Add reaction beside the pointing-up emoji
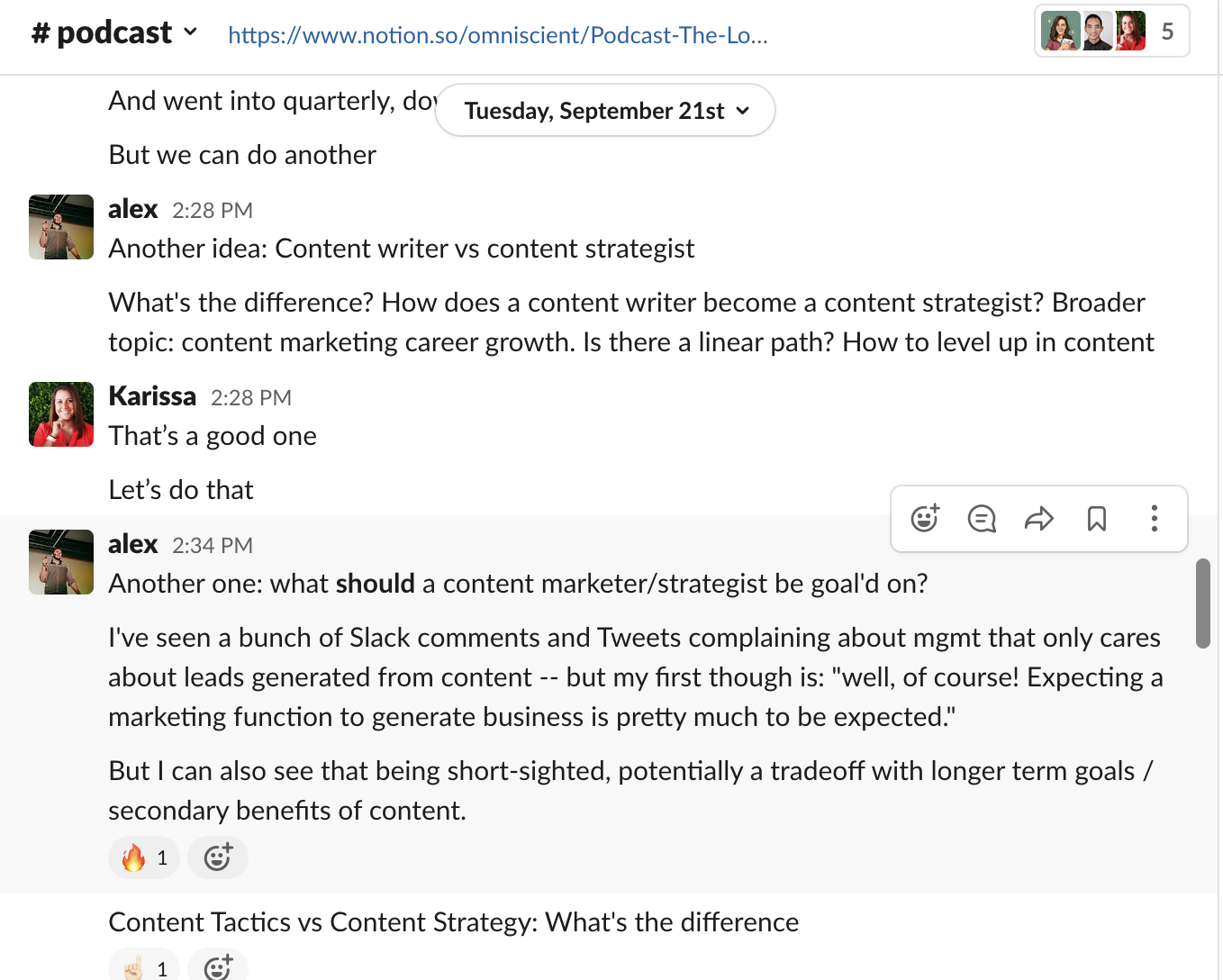1223x980 pixels. pos(217,967)
